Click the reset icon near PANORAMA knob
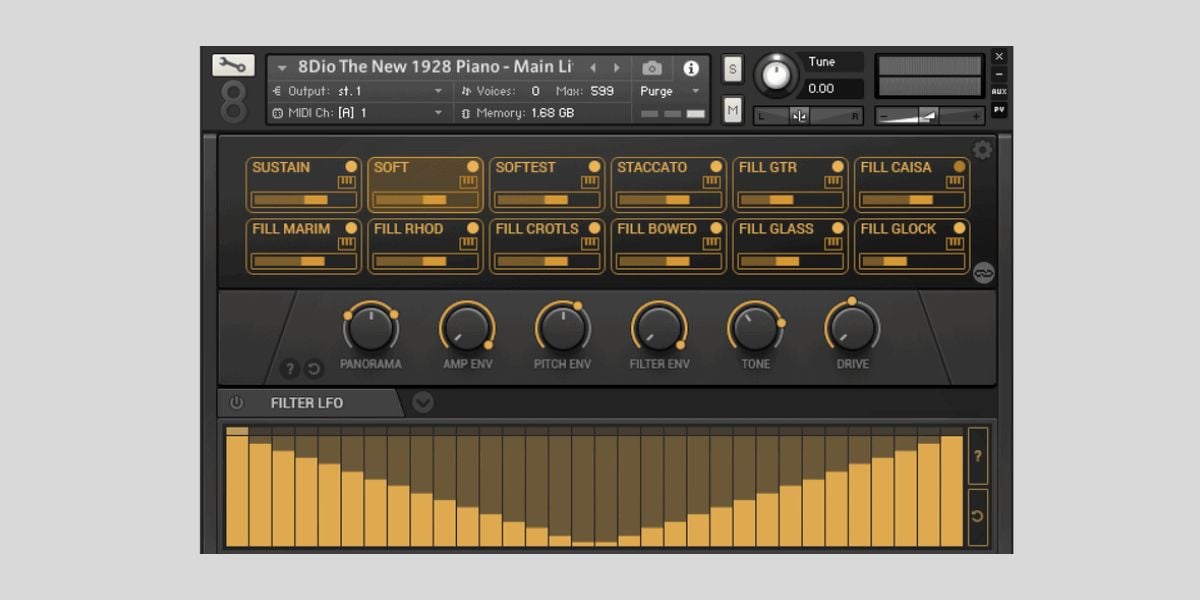 (313, 369)
